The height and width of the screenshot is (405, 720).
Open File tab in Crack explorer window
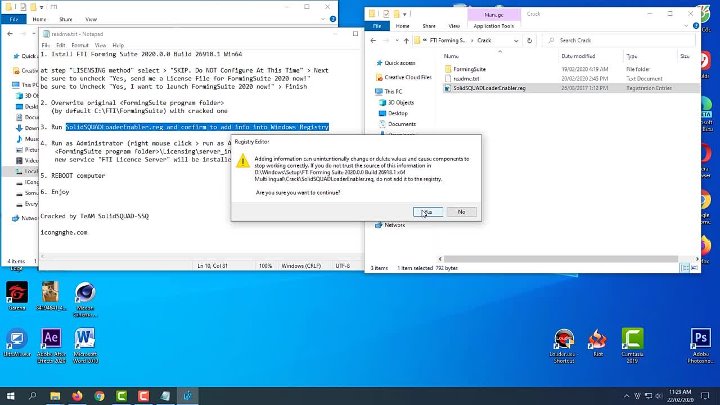[377, 26]
